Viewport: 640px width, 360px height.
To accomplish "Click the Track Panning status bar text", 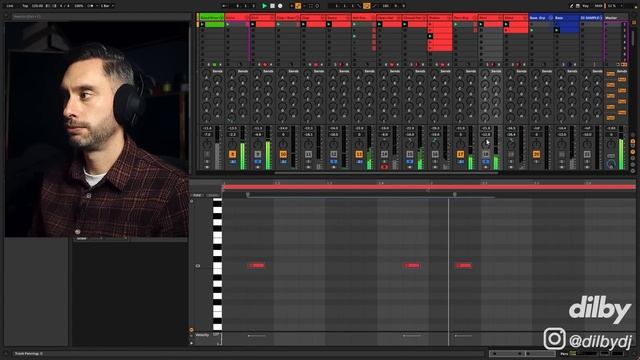I will [x=28, y=353].
